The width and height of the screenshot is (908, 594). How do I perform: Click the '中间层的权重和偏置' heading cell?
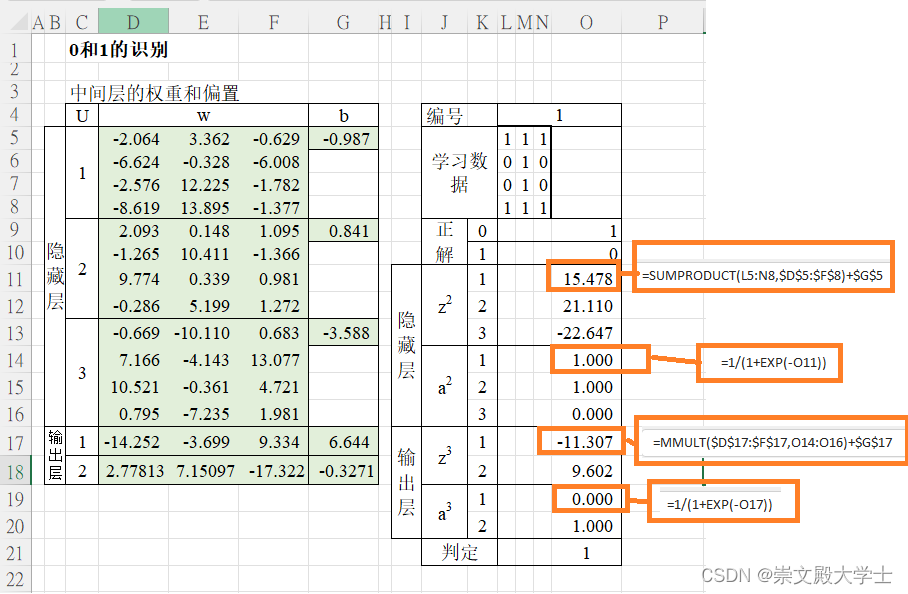pyautogui.click(x=155, y=93)
